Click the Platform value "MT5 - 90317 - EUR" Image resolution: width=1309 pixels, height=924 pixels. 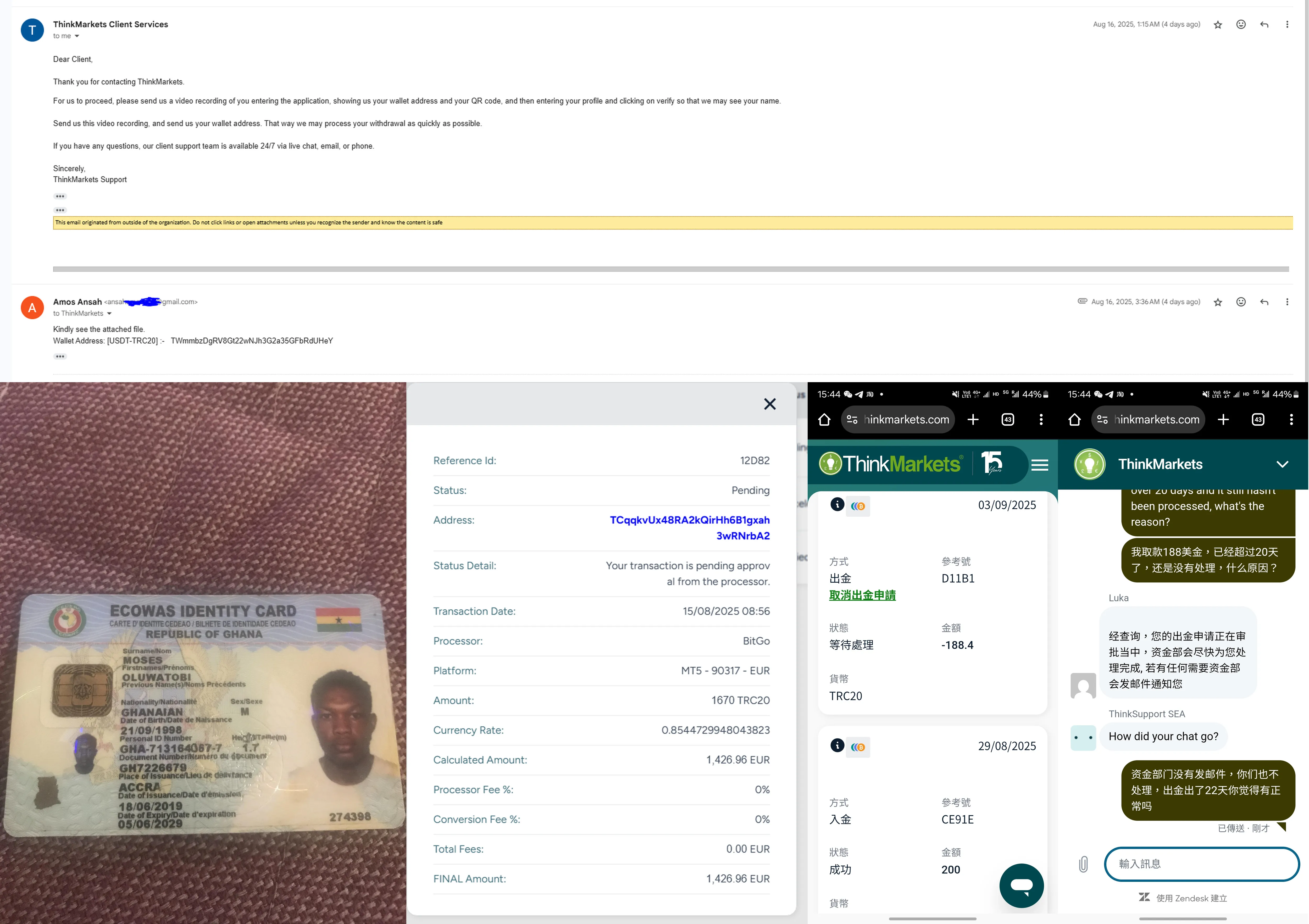725,670
